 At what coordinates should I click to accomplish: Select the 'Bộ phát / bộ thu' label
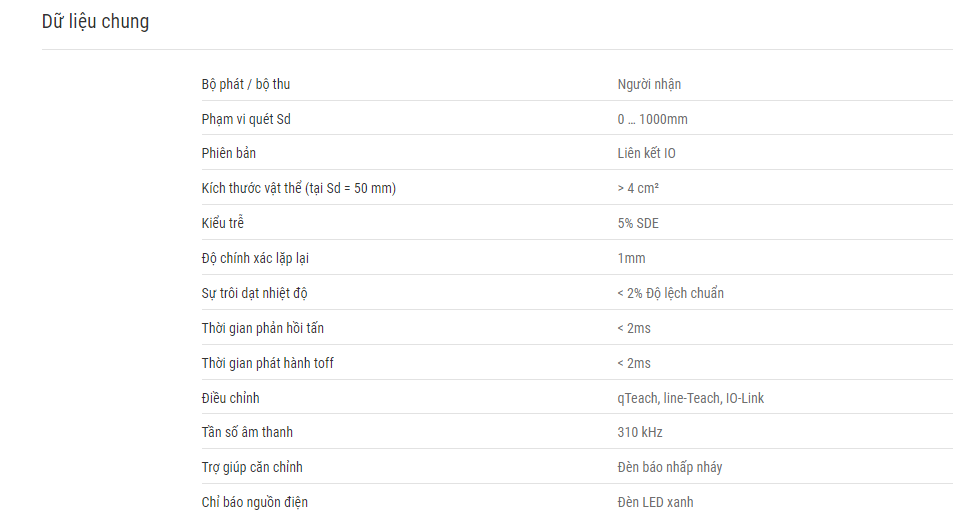(x=246, y=84)
